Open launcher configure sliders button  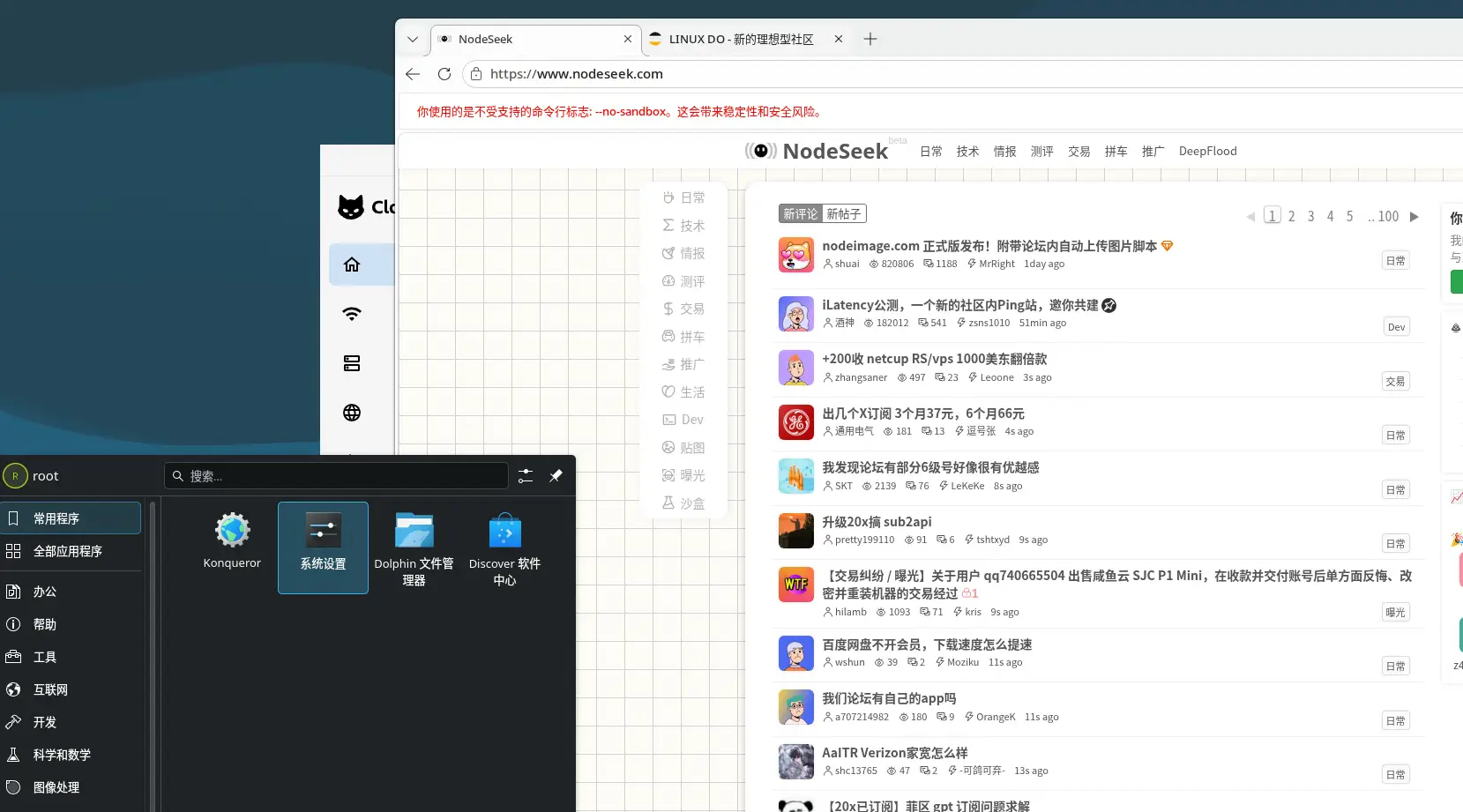(526, 476)
